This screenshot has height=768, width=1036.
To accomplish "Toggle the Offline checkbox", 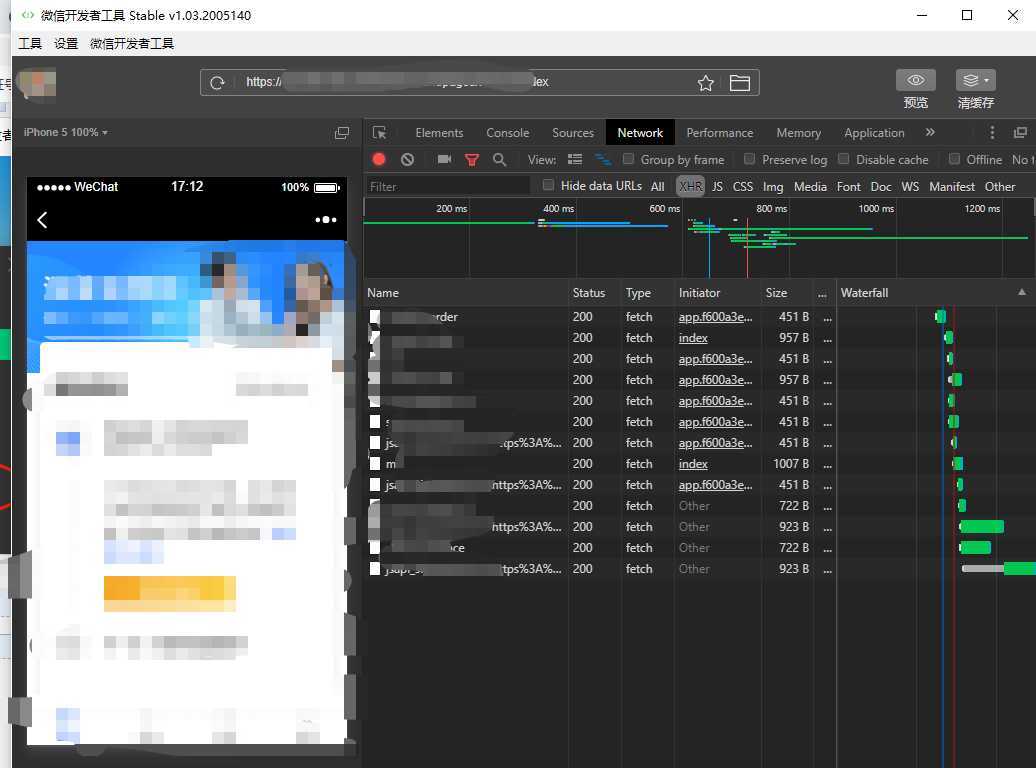I will tap(954, 159).
